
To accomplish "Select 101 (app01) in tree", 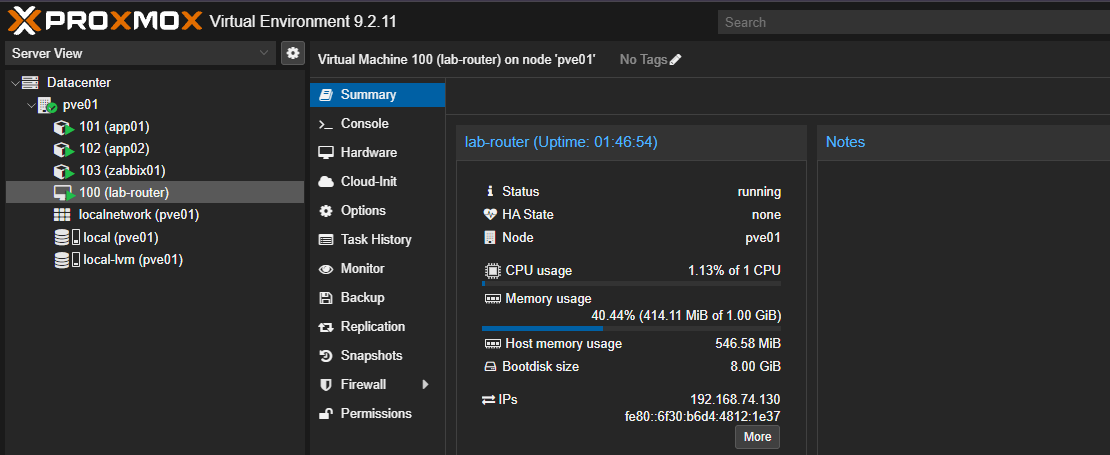I will coord(114,127).
